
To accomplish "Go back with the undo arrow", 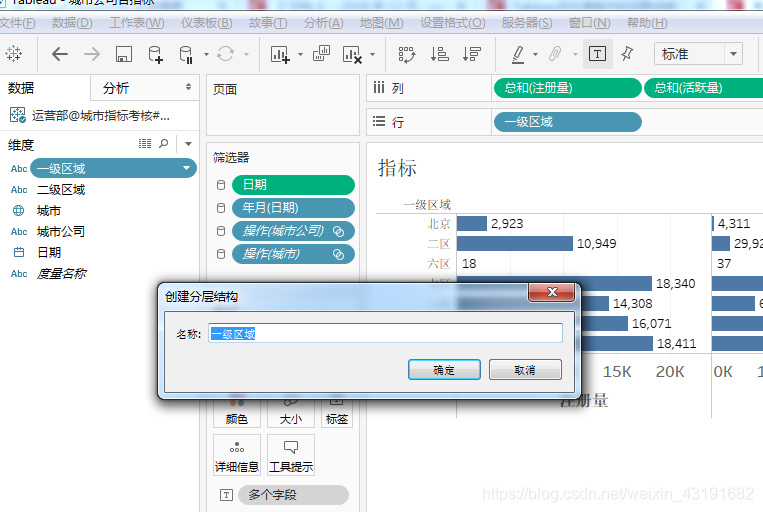I will point(59,54).
